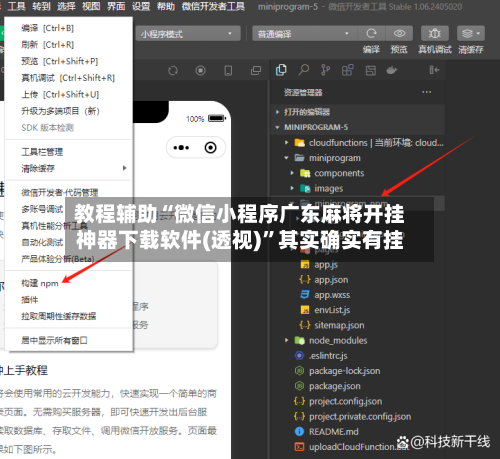
Task: Expand the node_modules folder
Action: 286,340
